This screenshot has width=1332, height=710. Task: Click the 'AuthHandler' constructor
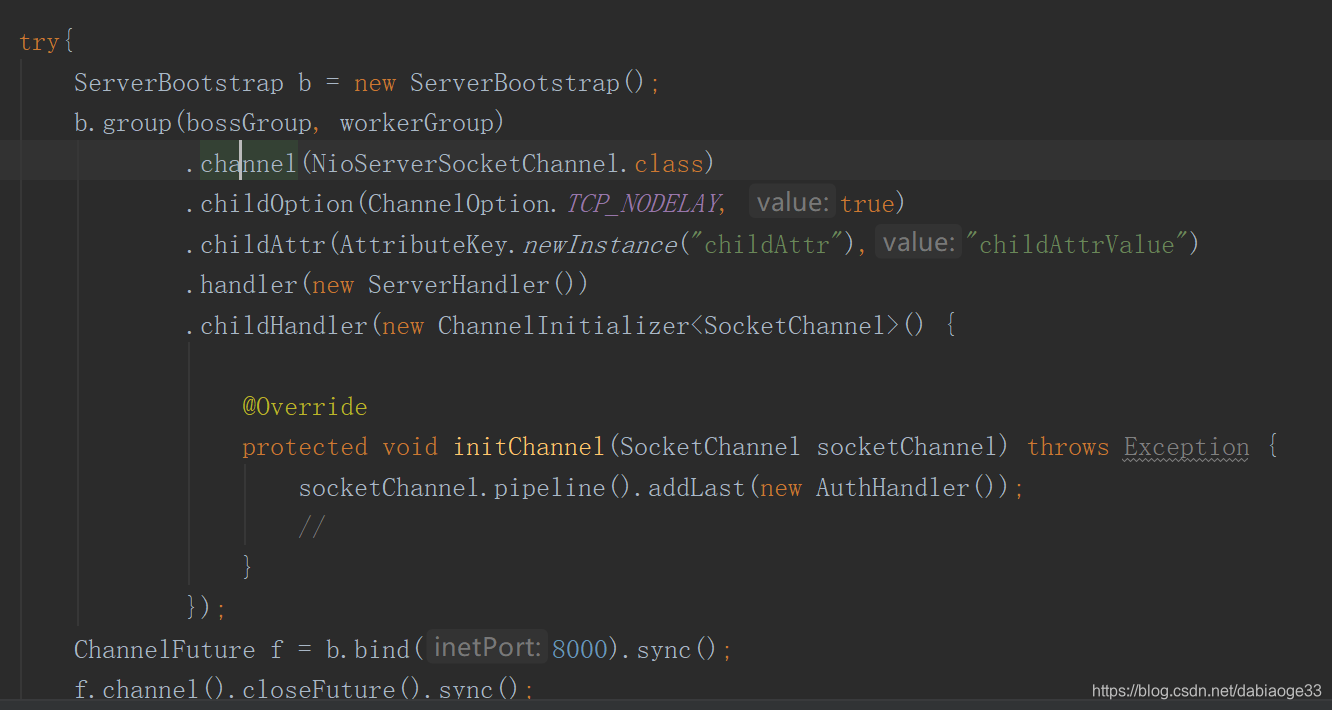[x=893, y=488]
